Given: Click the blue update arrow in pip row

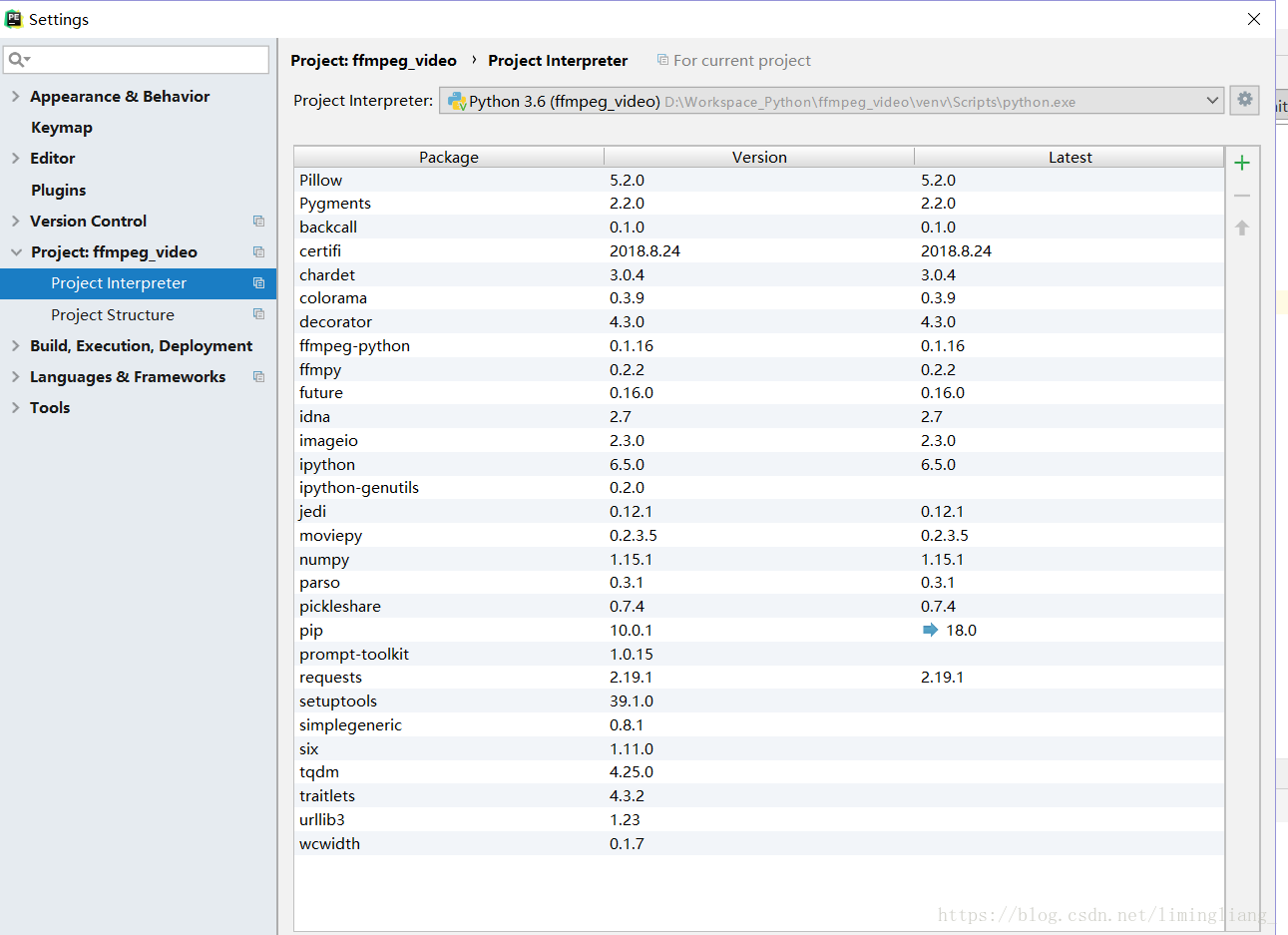Looking at the screenshot, I should tap(930, 630).
